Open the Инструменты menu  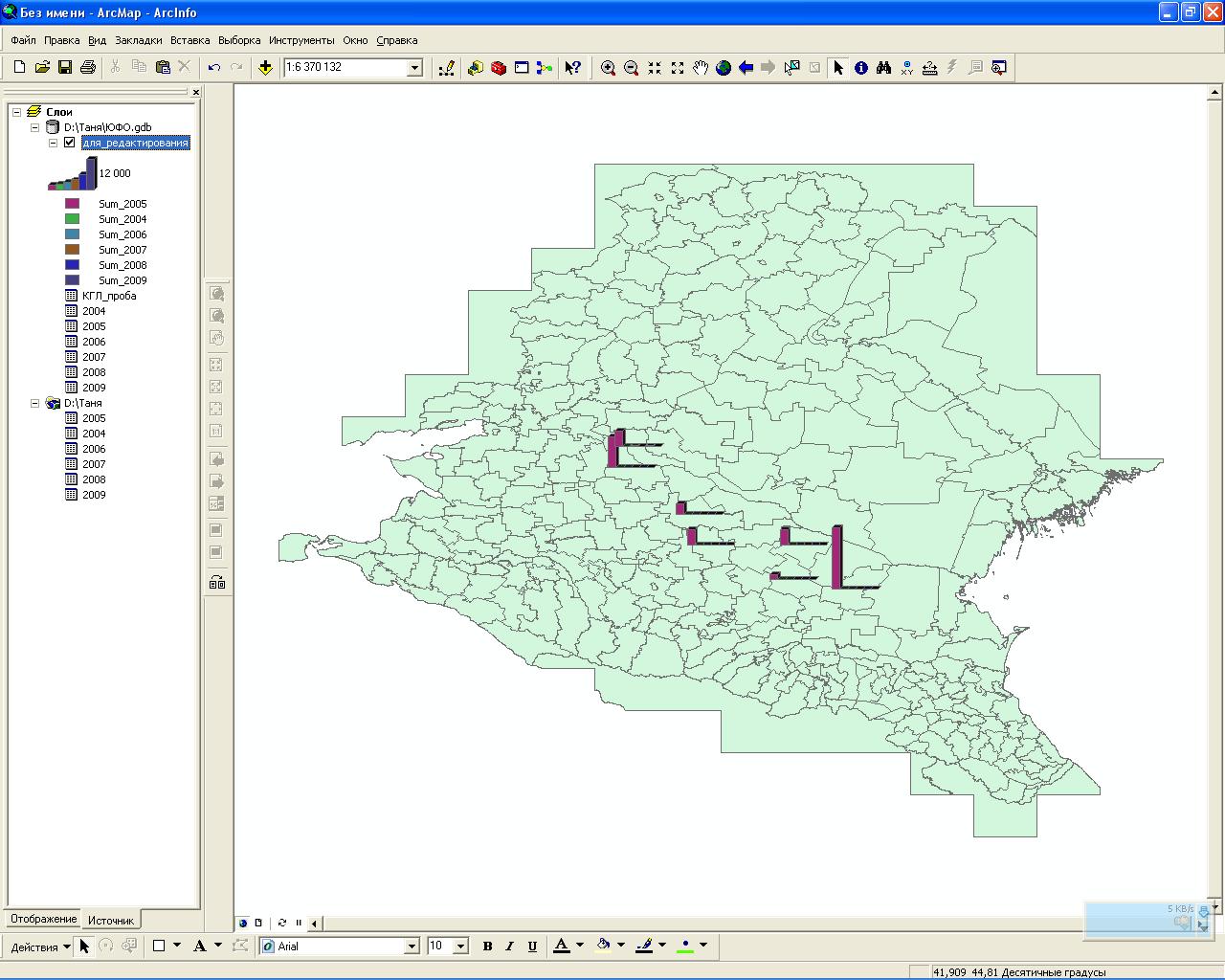[x=301, y=40]
